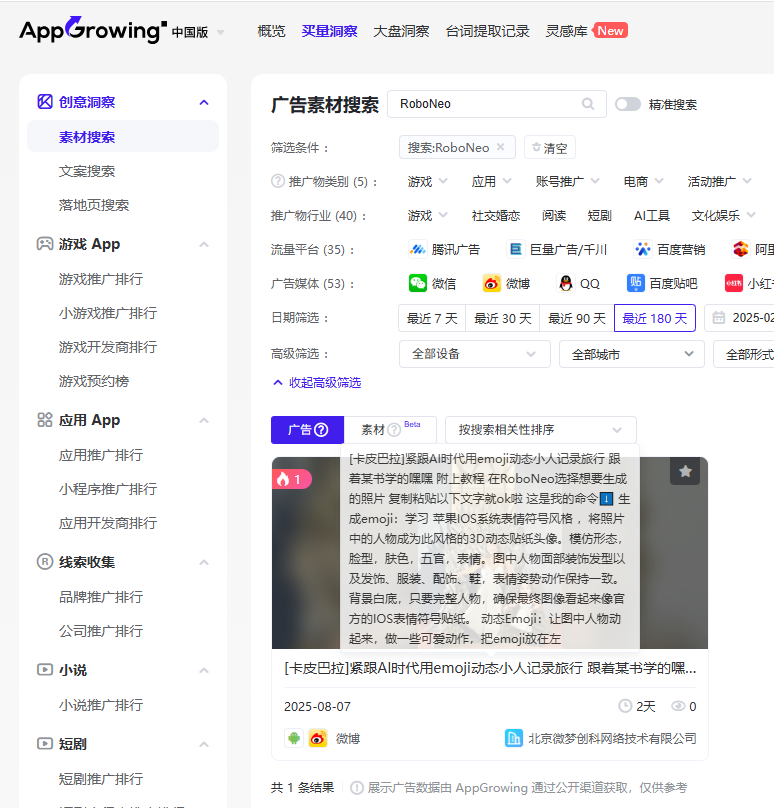This screenshot has width=774, height=808.
Task: Select 最近 30 天 date filter
Action: coord(502,318)
